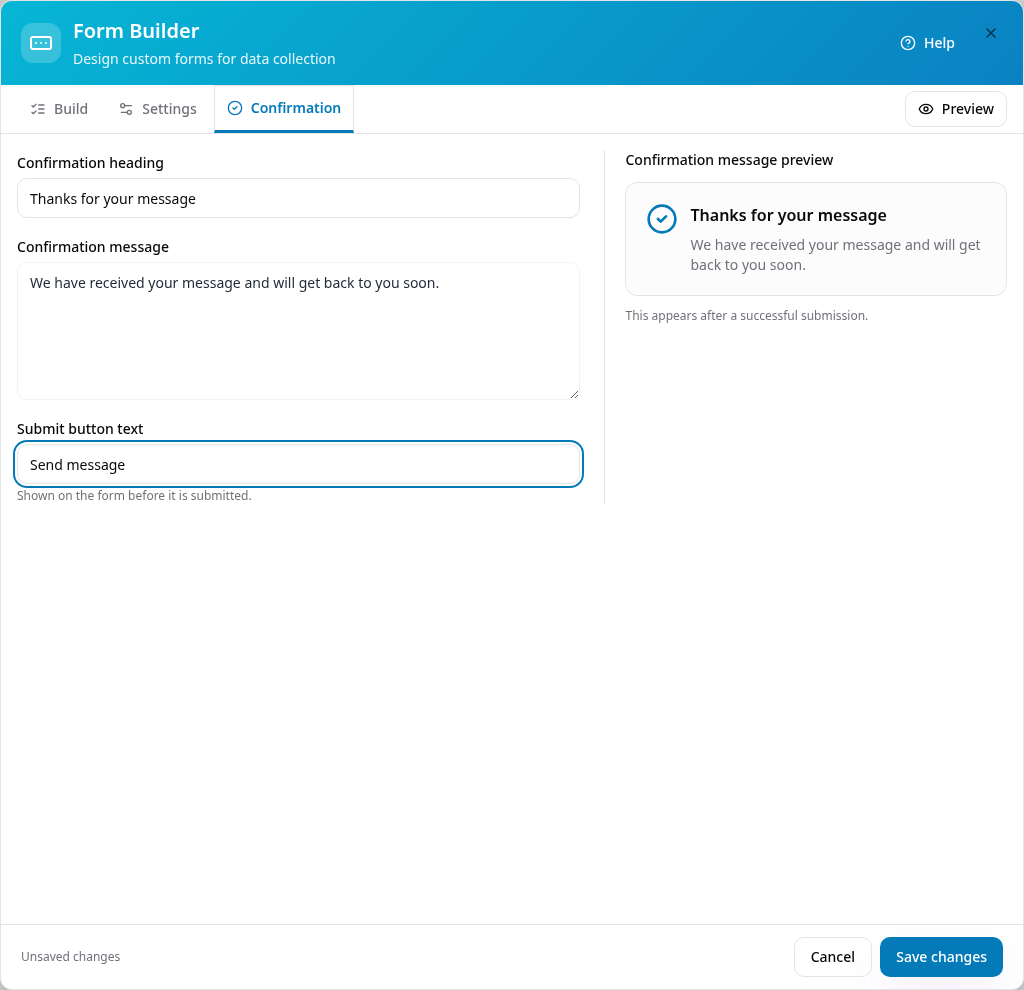Image resolution: width=1024 pixels, height=990 pixels.
Task: Click the Settings tab sliders icon
Action: (x=126, y=109)
